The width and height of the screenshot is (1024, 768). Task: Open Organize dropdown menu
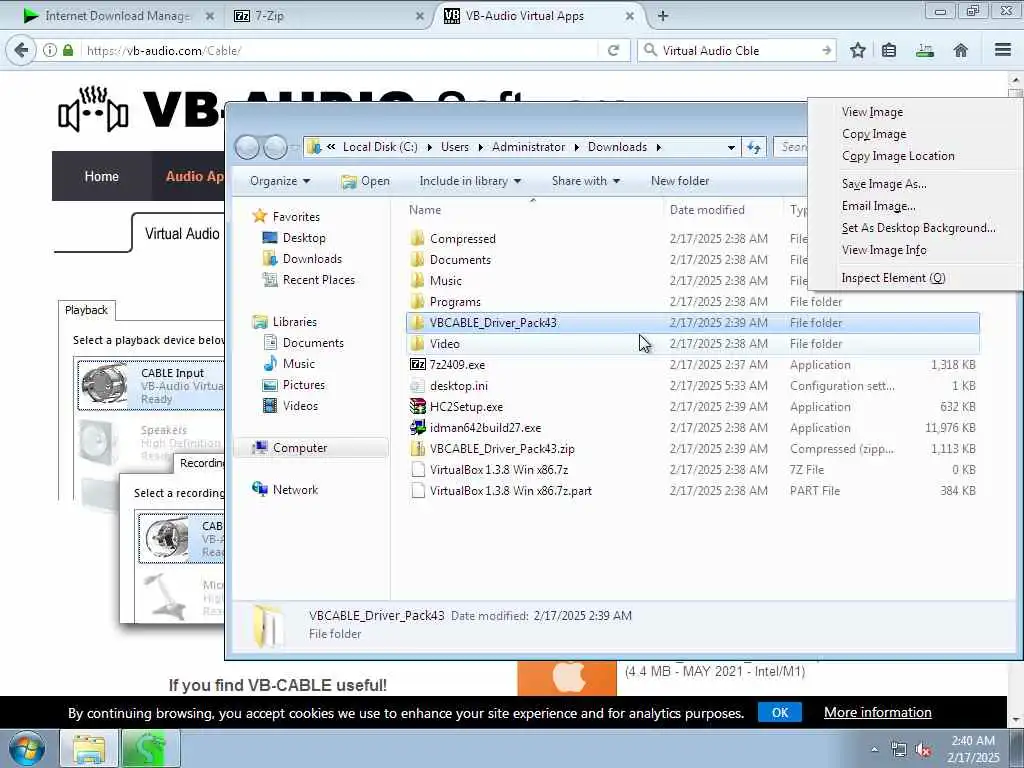coord(280,181)
